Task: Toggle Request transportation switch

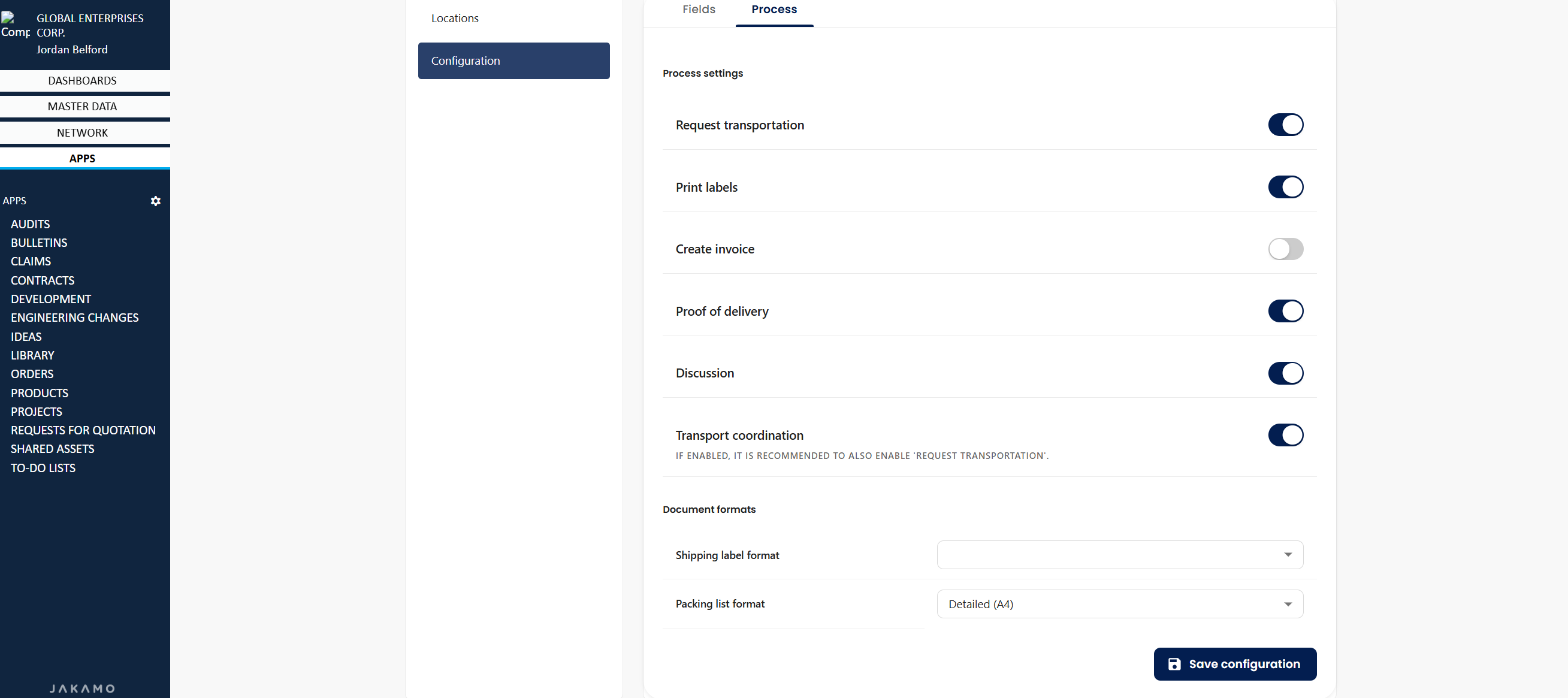Action: pyautogui.click(x=1285, y=125)
